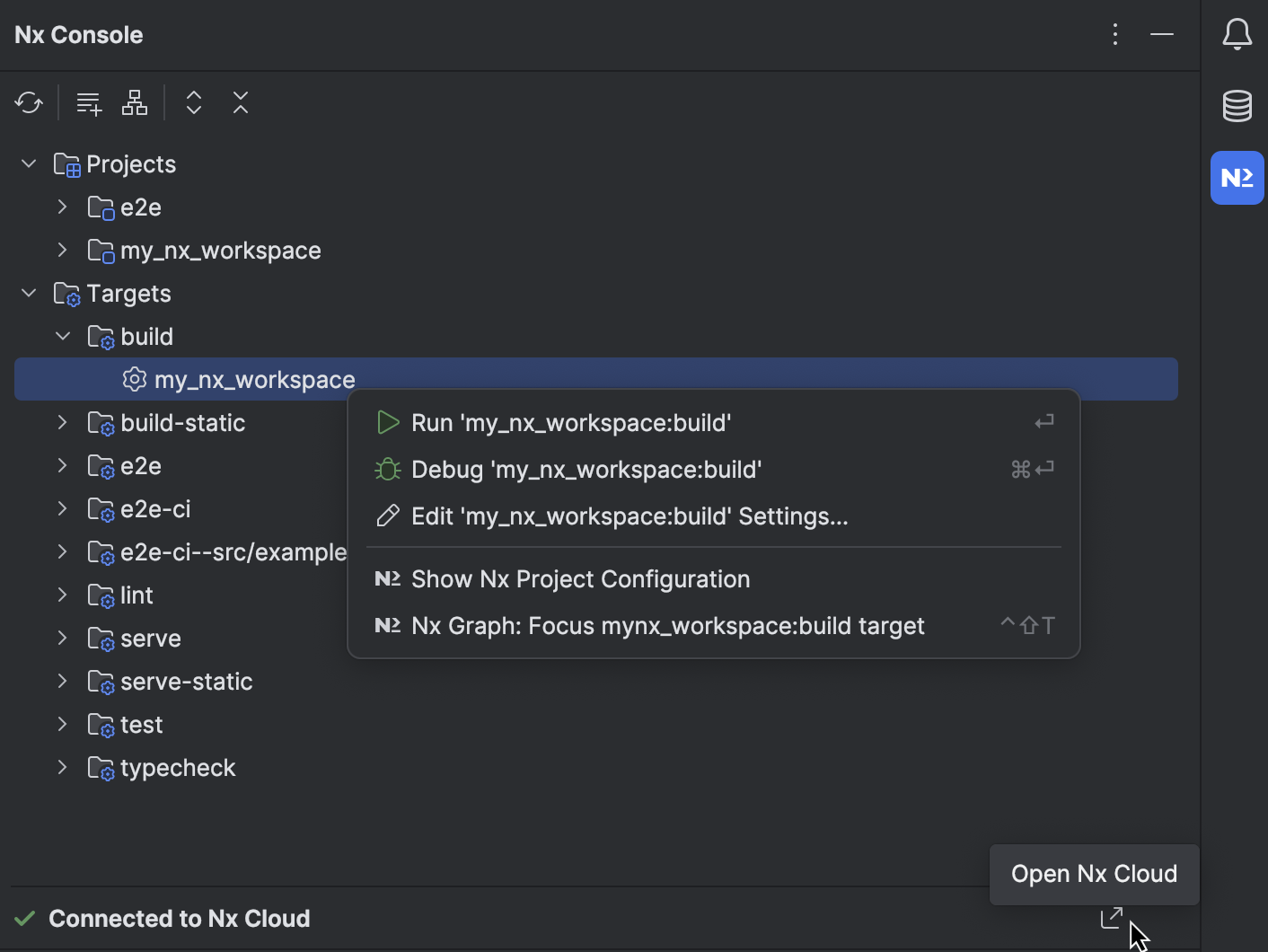This screenshot has width=1268, height=952.
Task: Open the Nx graph toolbar icon
Action: click(135, 102)
